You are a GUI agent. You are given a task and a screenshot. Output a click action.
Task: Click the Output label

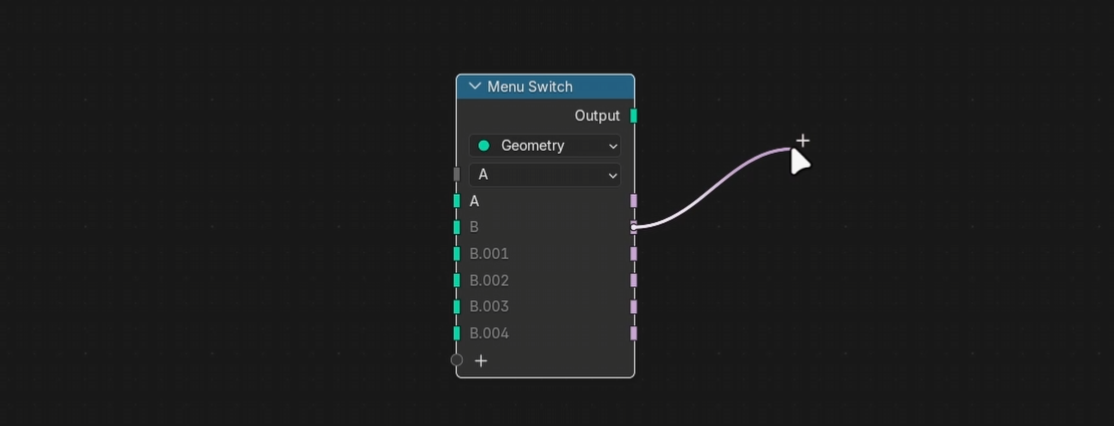(x=597, y=116)
